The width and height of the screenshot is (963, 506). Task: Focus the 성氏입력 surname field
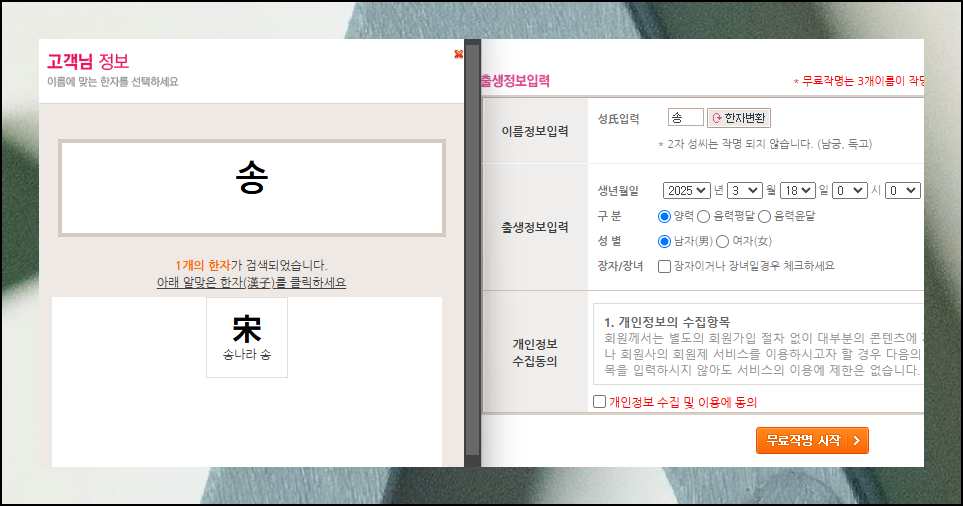pos(685,117)
